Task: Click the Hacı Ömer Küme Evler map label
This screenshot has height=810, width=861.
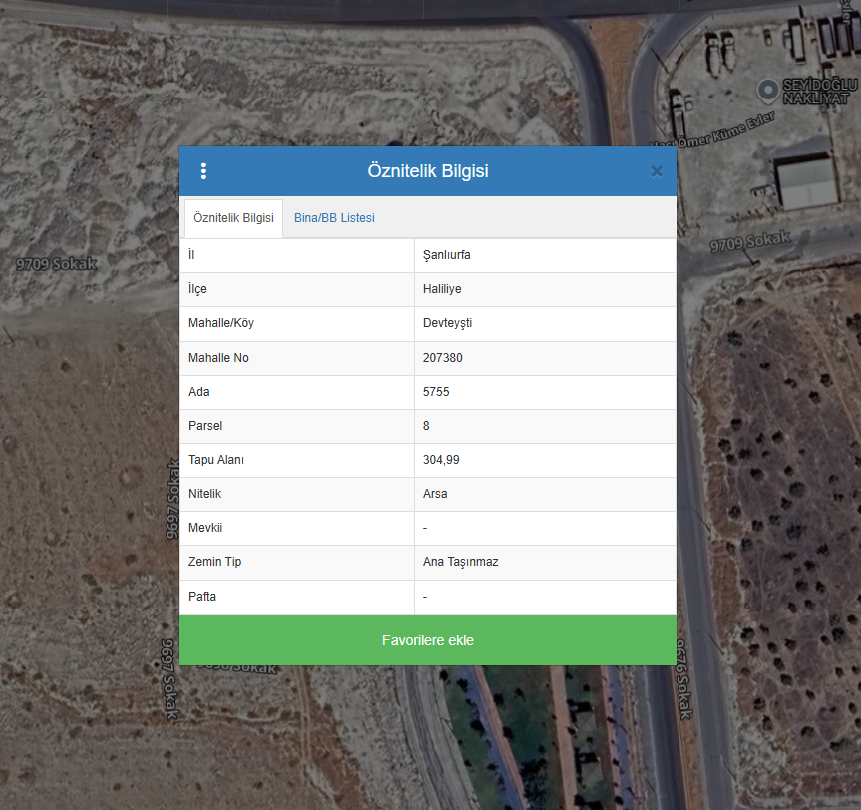Action: (712, 130)
